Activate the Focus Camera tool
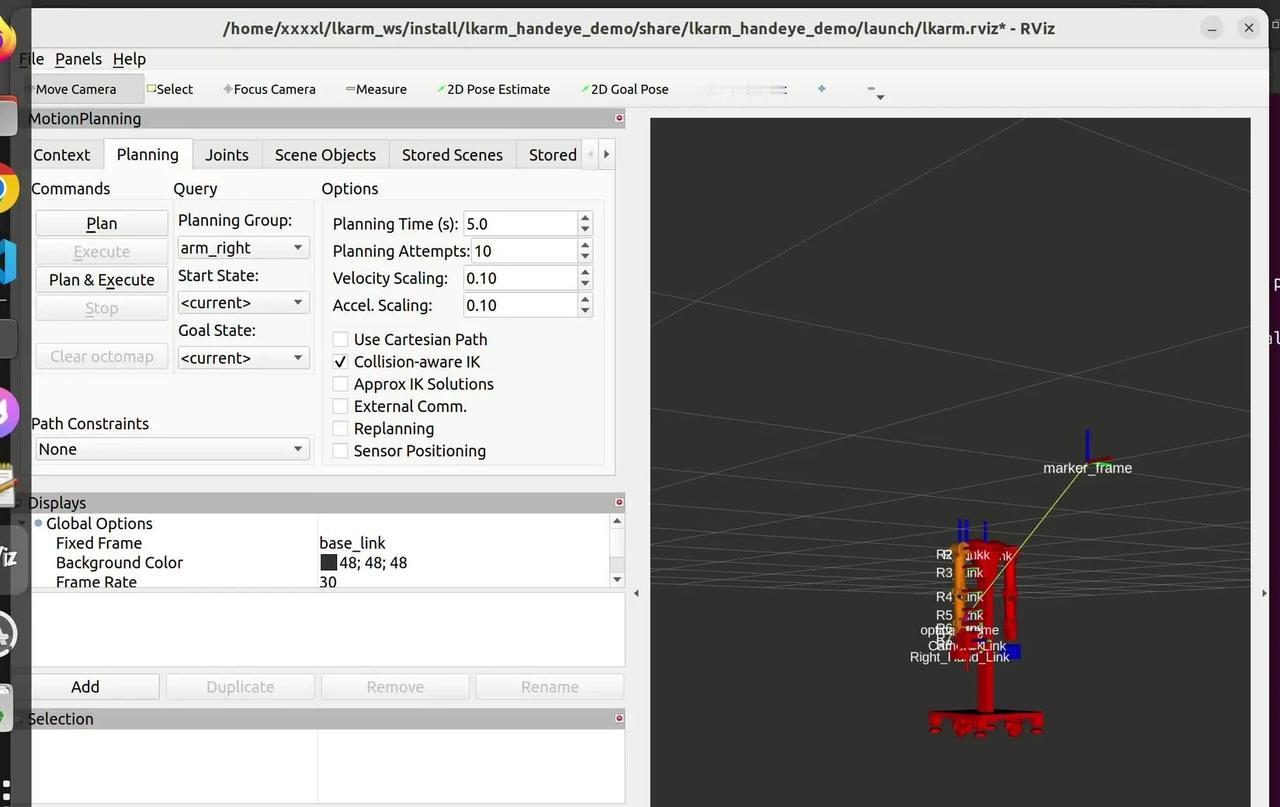This screenshot has height=807, width=1280. [x=269, y=89]
